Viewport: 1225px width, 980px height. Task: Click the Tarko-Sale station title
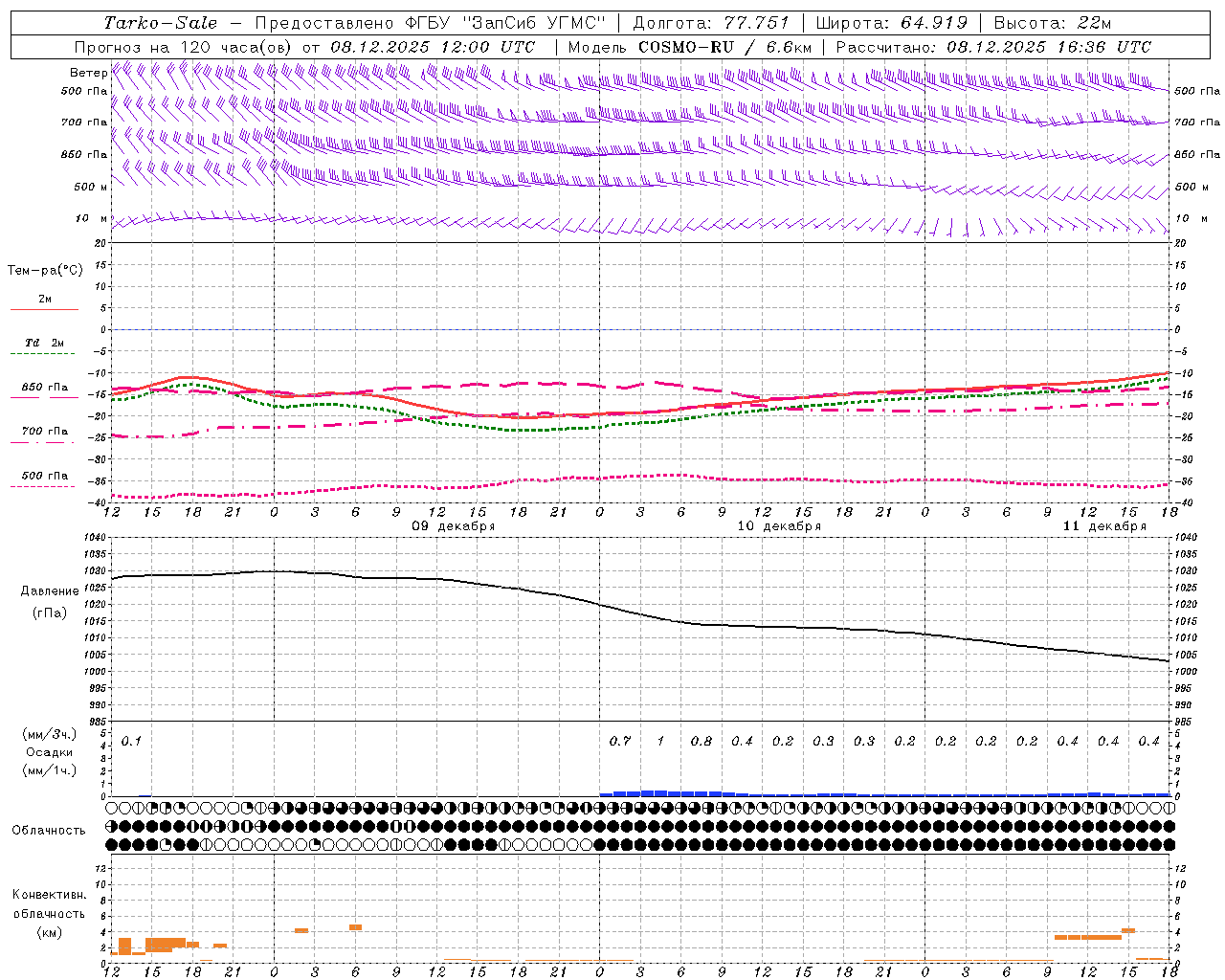pos(161,23)
